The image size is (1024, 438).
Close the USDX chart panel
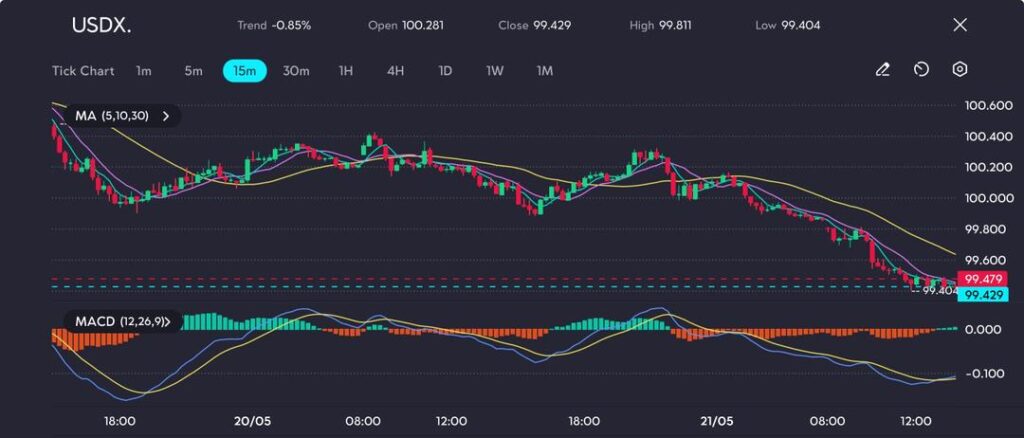tap(960, 25)
